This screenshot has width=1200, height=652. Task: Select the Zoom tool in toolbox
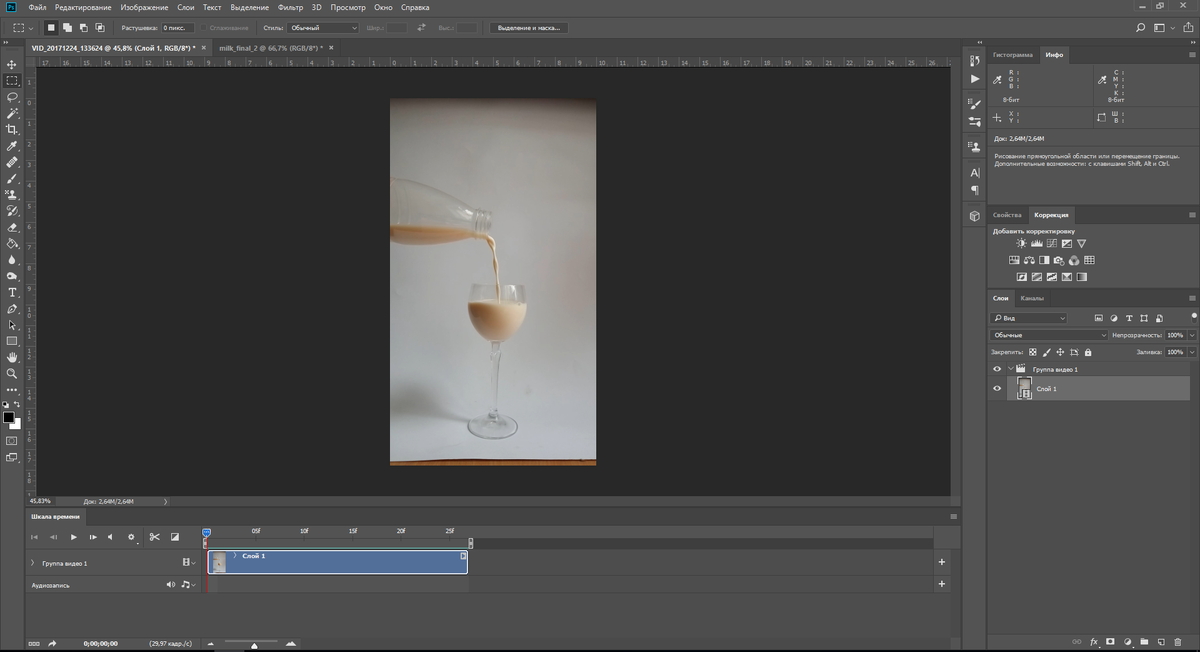[12, 373]
